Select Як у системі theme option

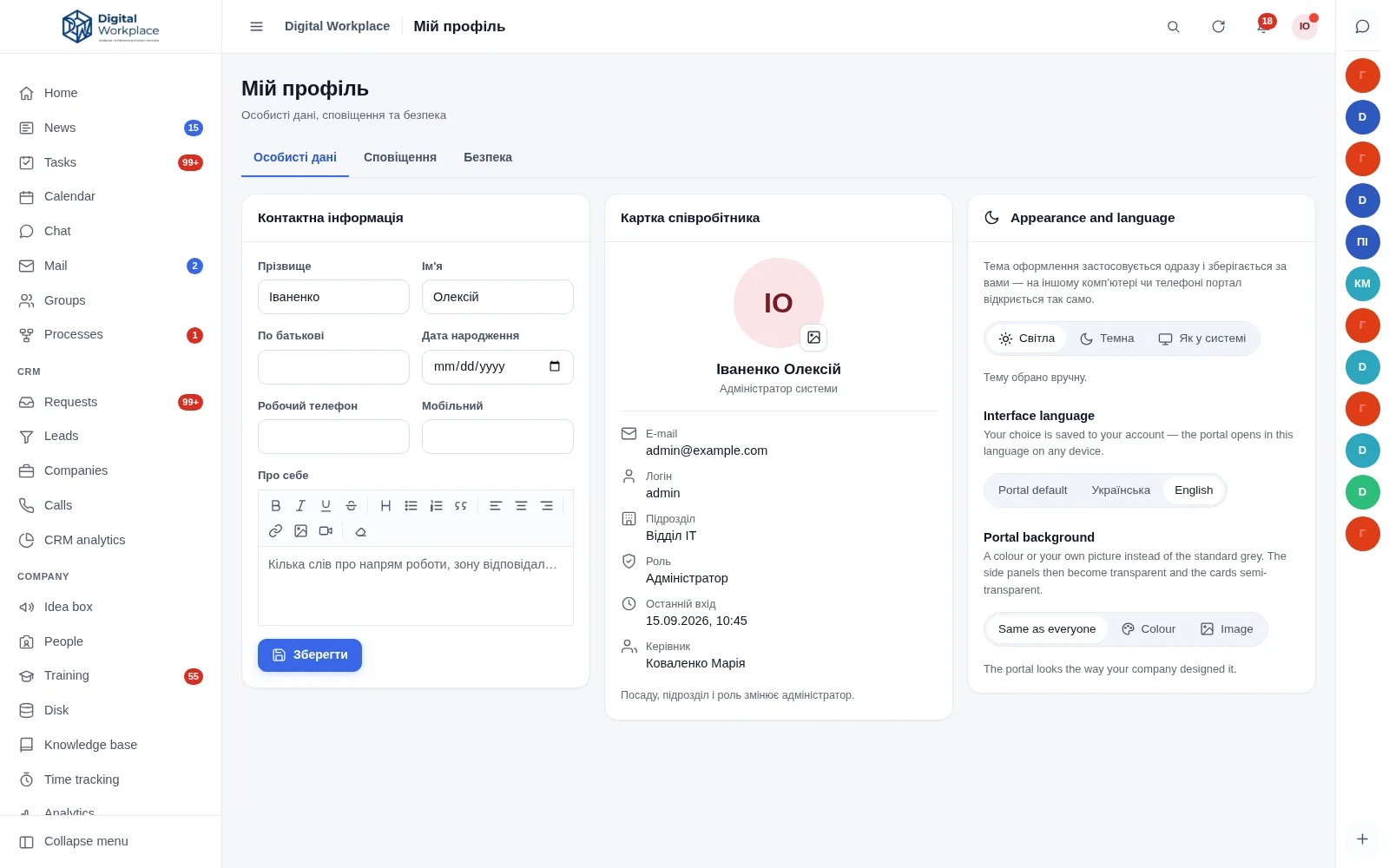point(1202,339)
